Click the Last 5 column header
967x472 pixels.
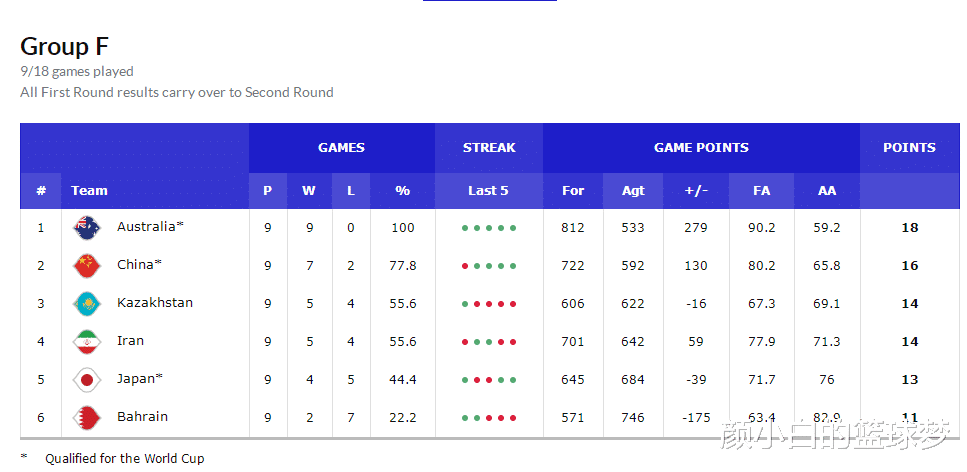[x=488, y=191]
